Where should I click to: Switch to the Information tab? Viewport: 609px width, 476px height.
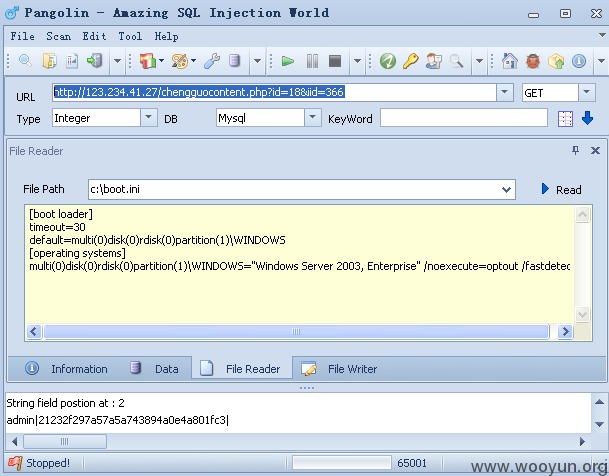[66, 368]
